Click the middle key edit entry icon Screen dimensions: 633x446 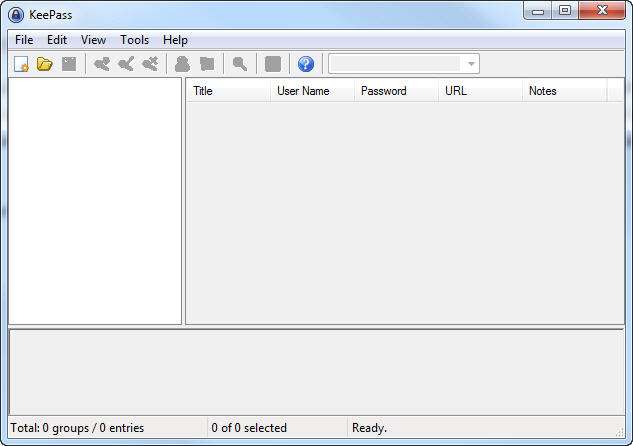click(126, 64)
